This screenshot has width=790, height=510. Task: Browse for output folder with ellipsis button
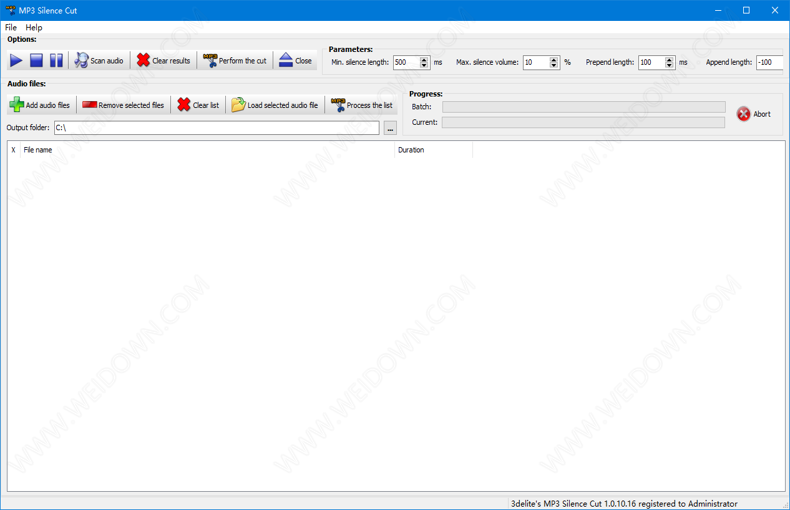click(390, 128)
